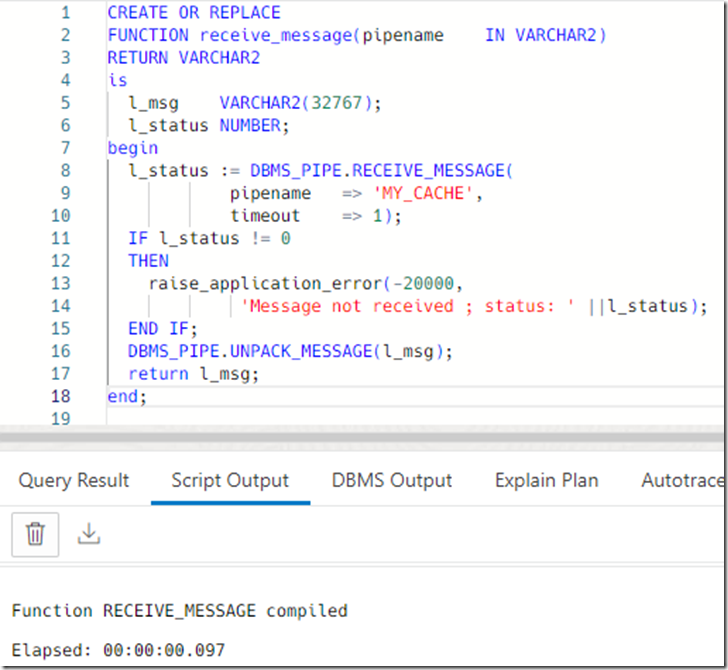Click the 'return l_msg;' statement
This screenshot has width=728, height=670.
tap(193, 374)
